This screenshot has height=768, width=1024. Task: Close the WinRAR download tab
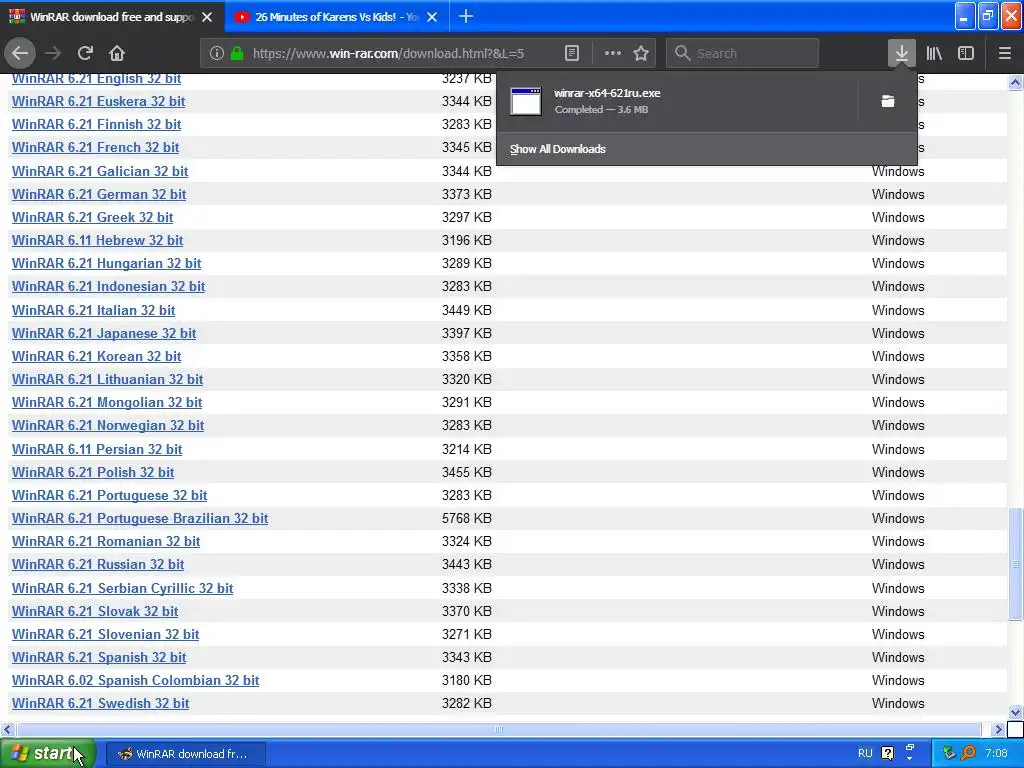click(x=207, y=17)
